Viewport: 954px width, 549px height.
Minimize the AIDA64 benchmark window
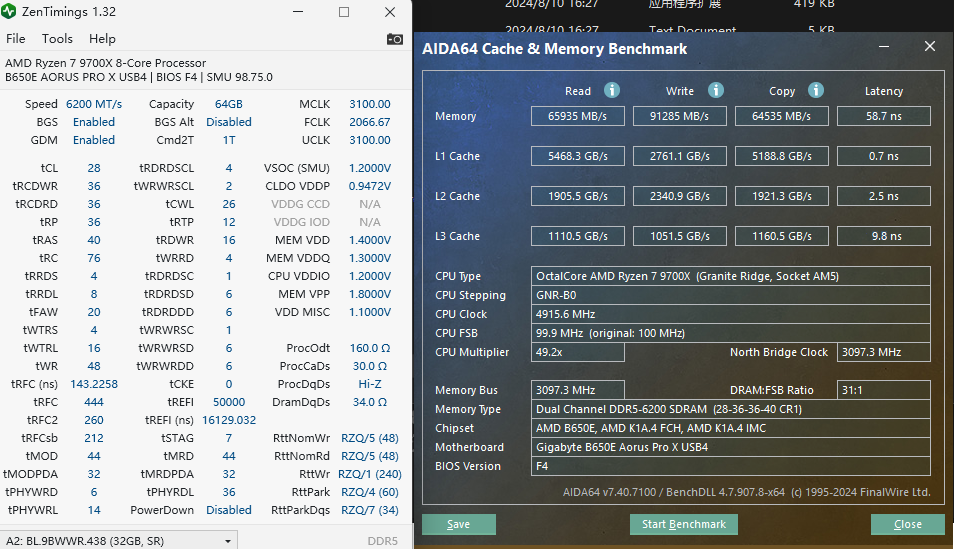coord(883,47)
